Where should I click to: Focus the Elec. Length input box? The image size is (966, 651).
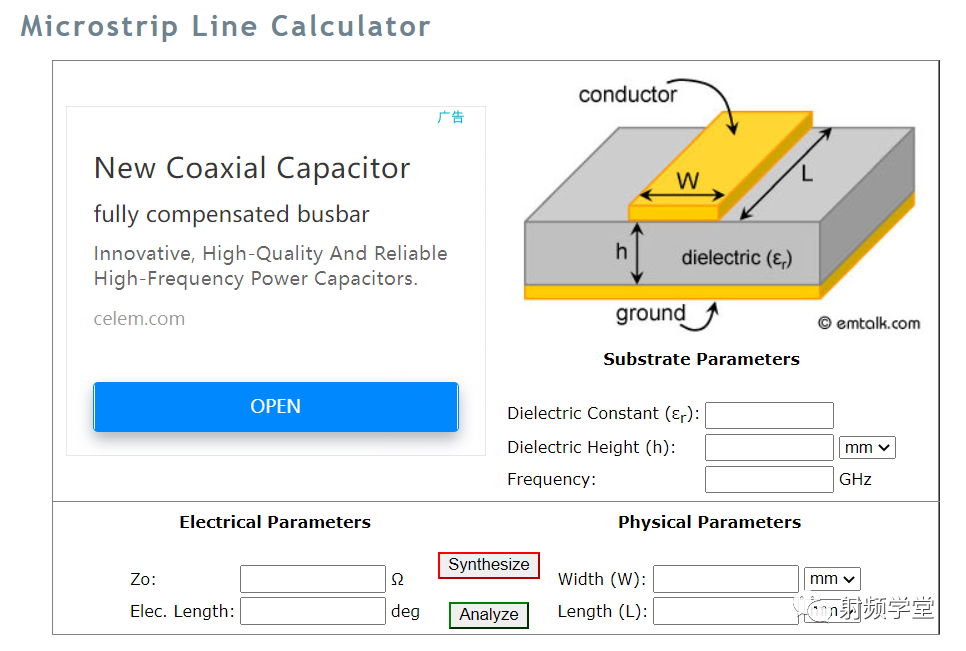click(x=312, y=611)
